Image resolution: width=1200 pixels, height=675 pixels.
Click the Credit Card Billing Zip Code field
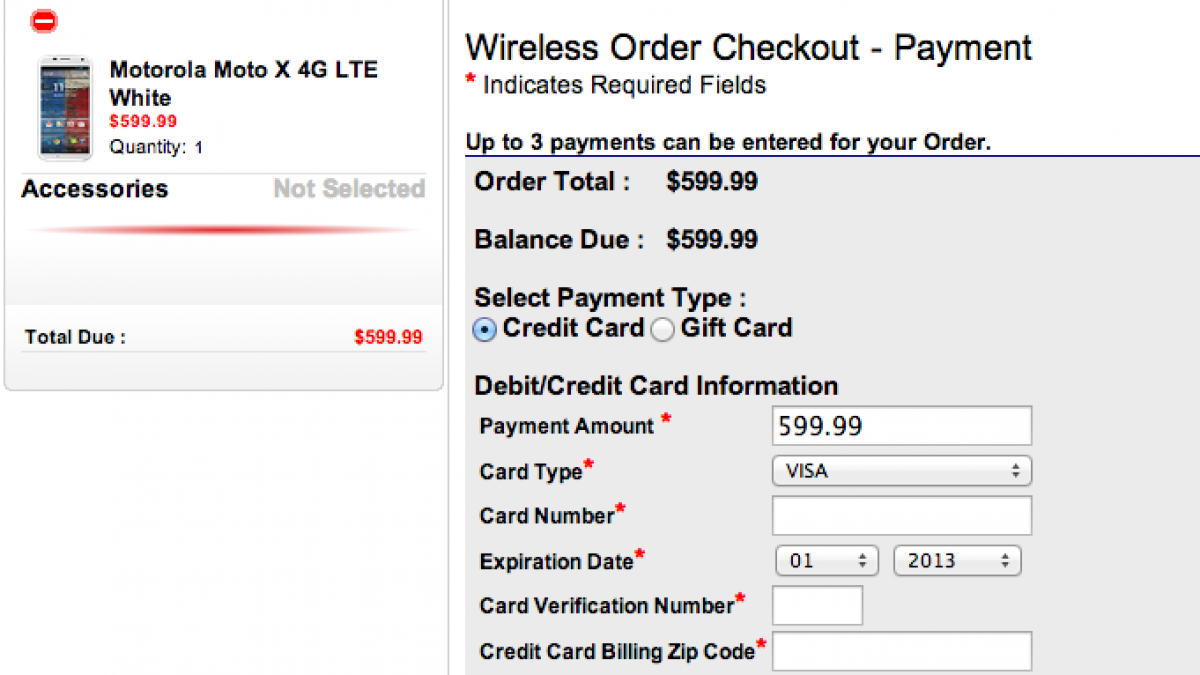coord(901,651)
